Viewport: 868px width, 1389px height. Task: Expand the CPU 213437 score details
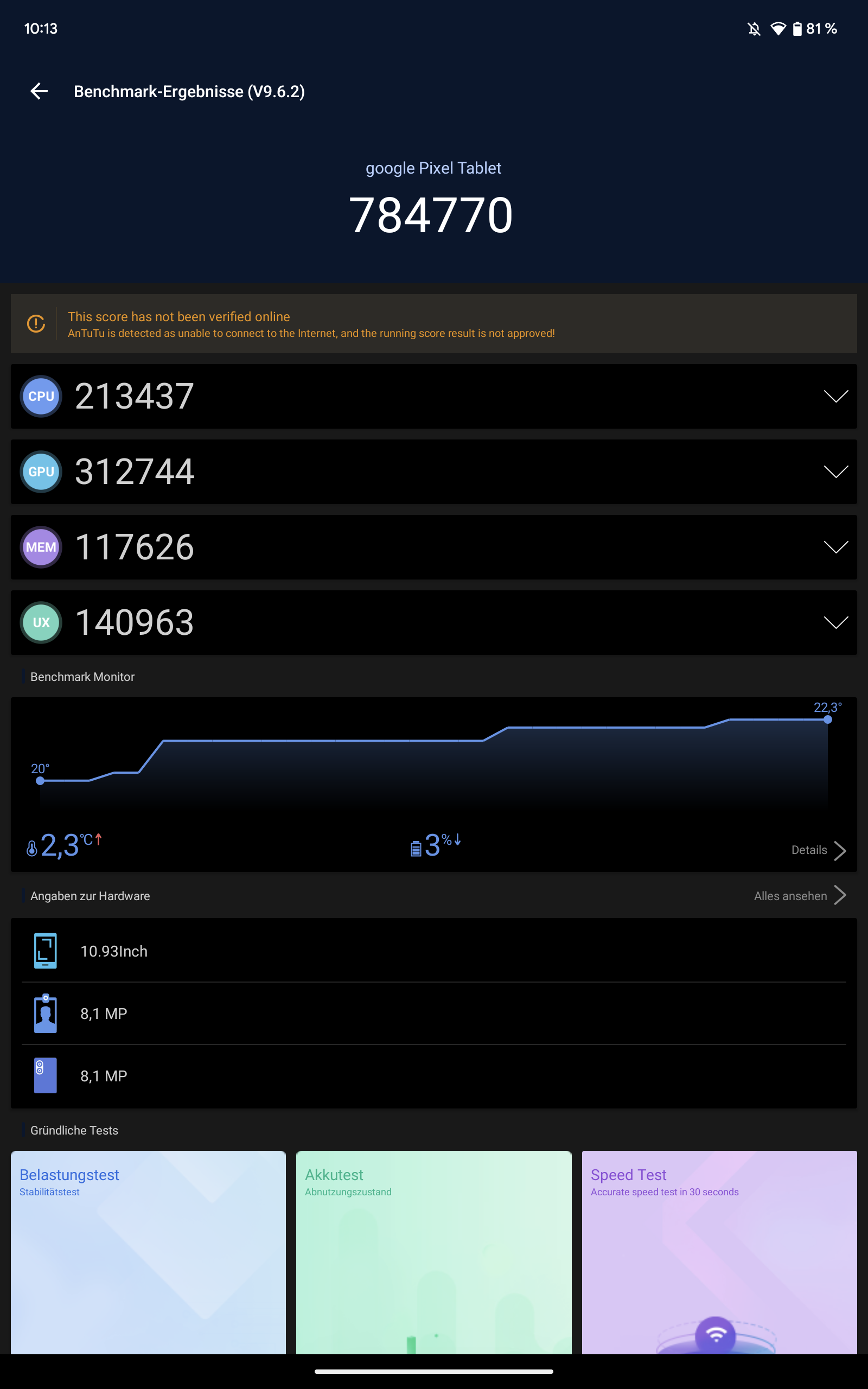836,396
